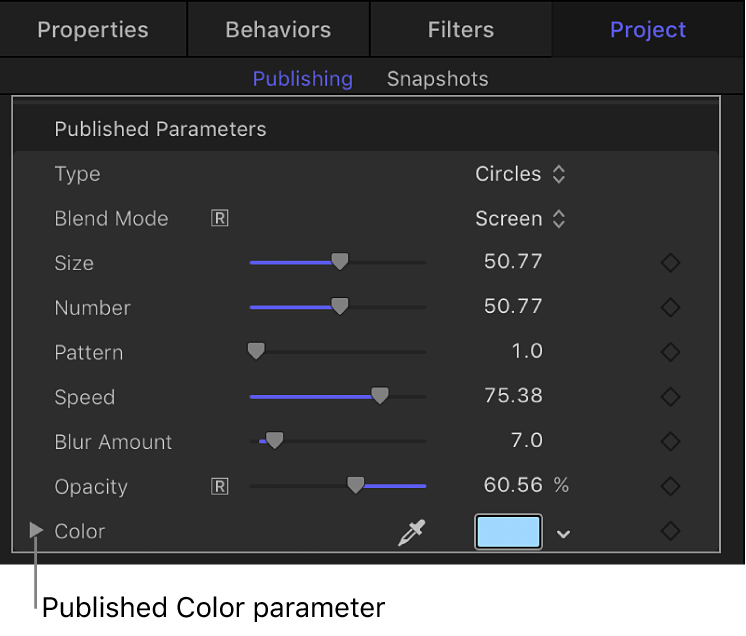Click the Color keyframe diamond
The width and height of the screenshot is (746, 636).
pyautogui.click(x=670, y=531)
